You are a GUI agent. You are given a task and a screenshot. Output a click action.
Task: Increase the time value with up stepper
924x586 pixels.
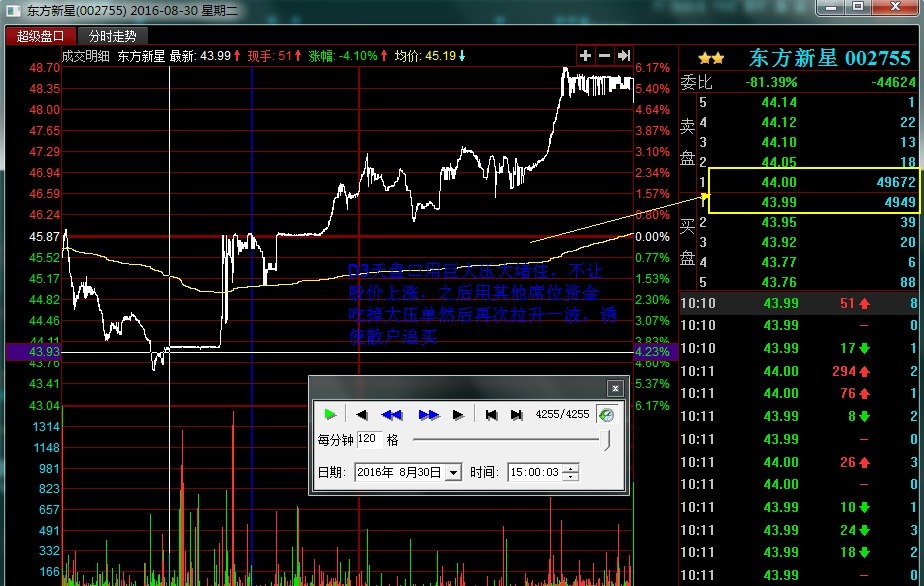[571, 468]
